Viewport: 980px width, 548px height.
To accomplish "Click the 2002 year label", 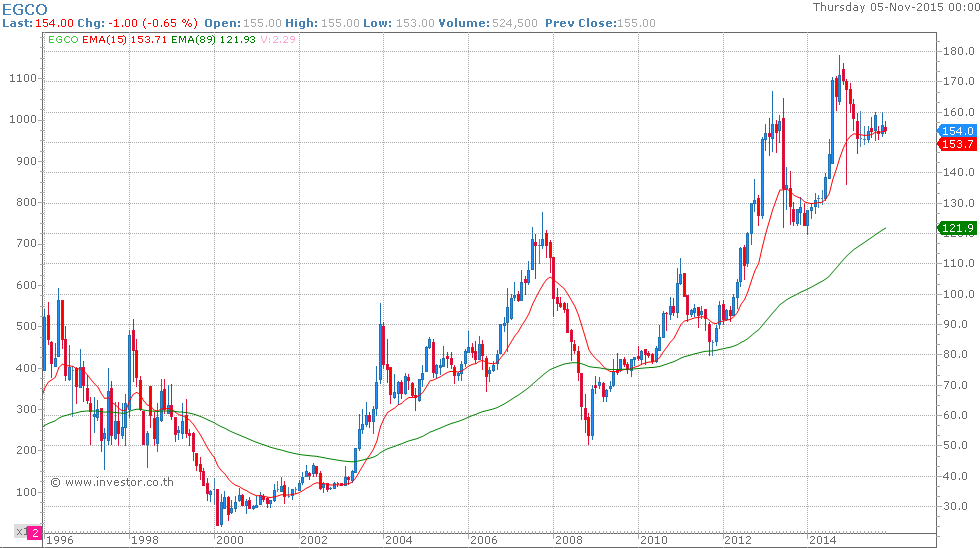I will coord(314,540).
